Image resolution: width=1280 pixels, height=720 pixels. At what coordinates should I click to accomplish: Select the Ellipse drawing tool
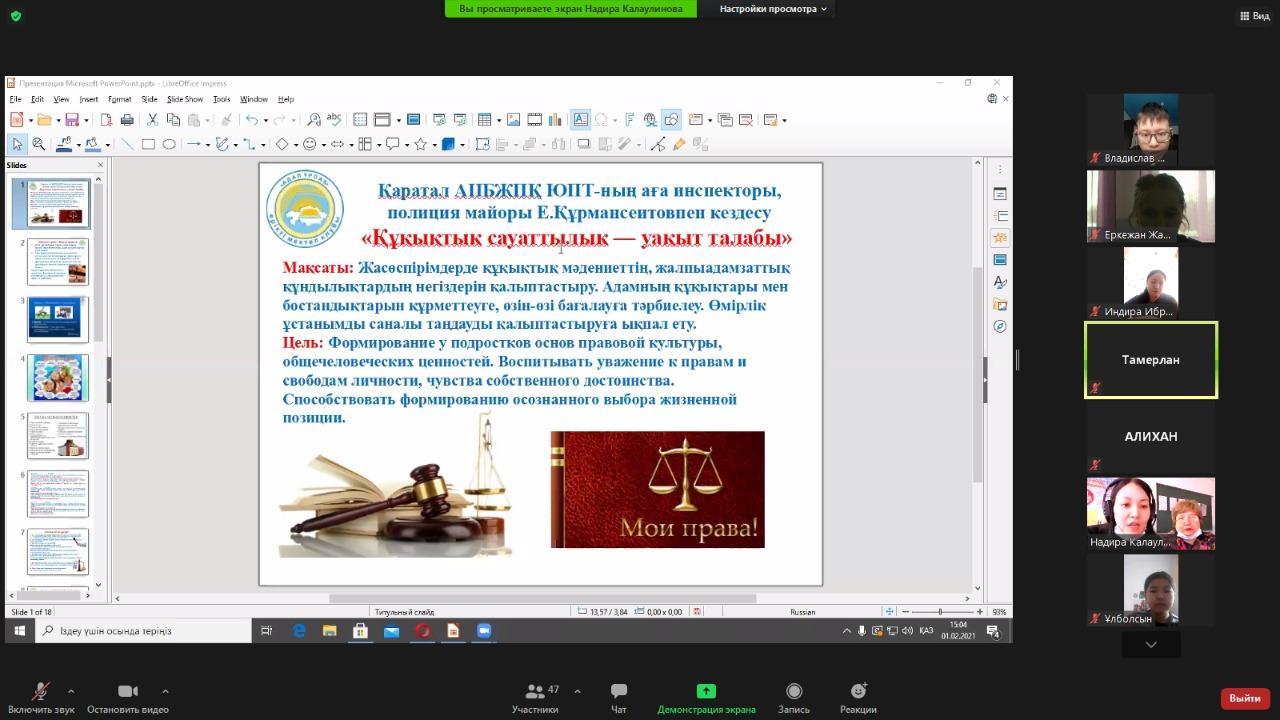click(x=169, y=144)
